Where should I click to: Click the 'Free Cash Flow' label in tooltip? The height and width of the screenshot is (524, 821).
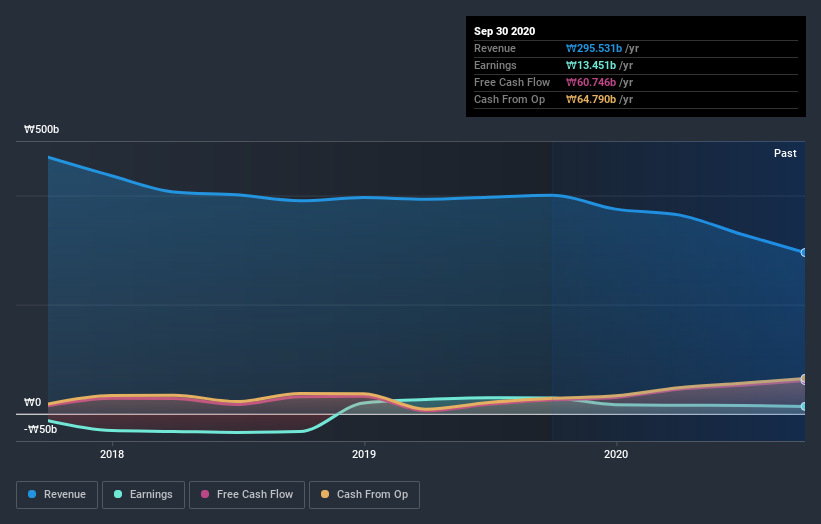click(512, 82)
